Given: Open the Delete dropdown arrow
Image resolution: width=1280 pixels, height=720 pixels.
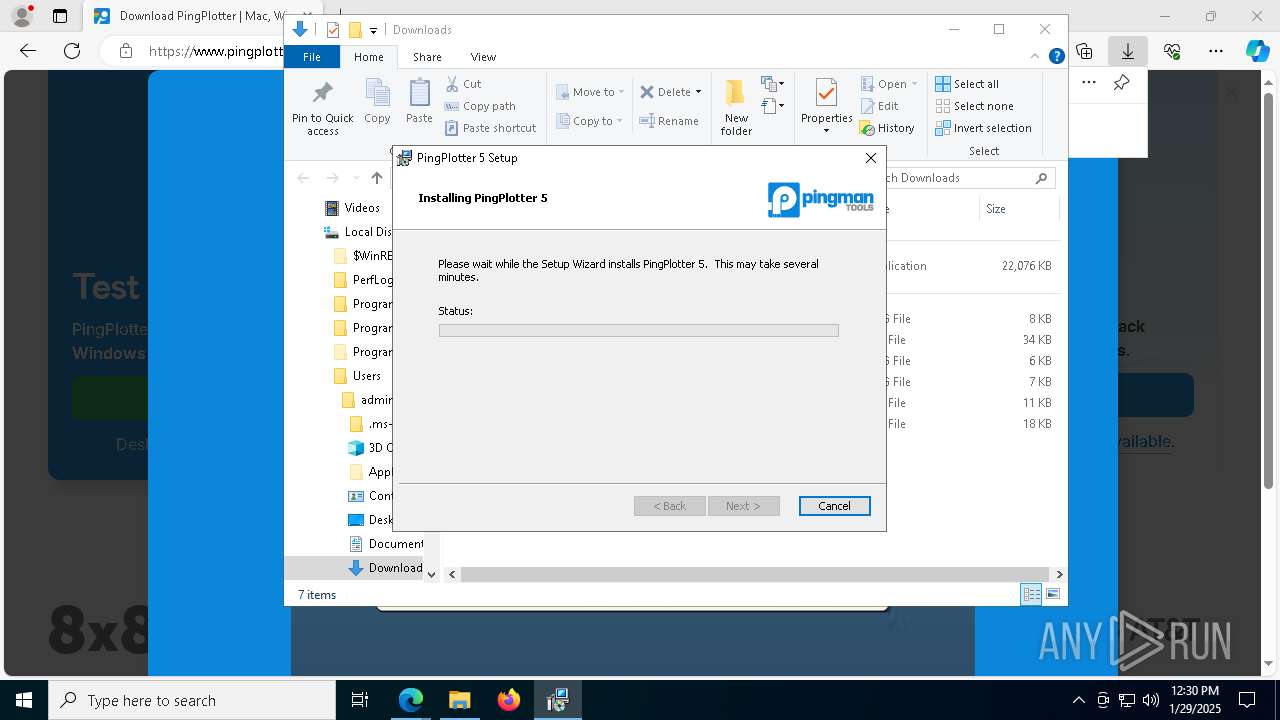Looking at the screenshot, I should tap(698, 92).
